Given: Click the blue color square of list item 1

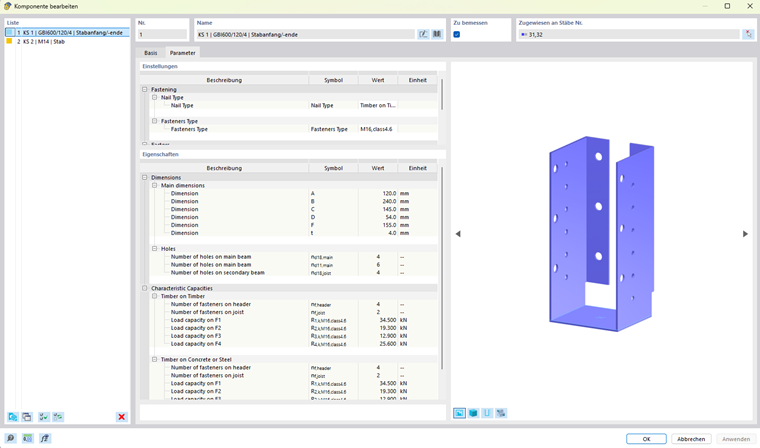Looking at the screenshot, I should point(10,32).
